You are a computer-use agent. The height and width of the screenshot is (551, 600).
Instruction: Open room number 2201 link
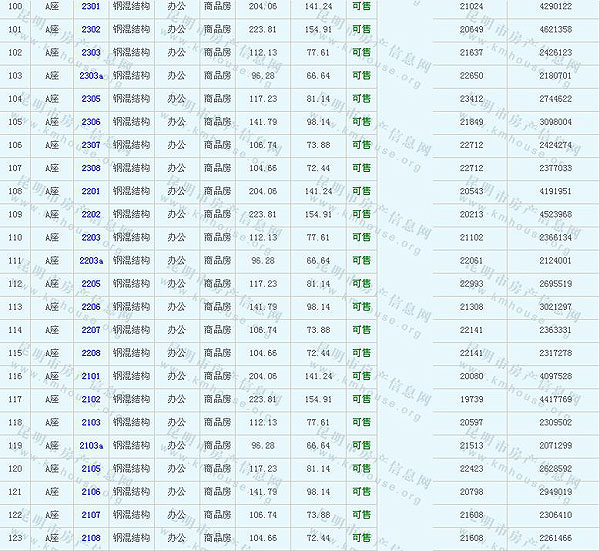tap(91, 191)
